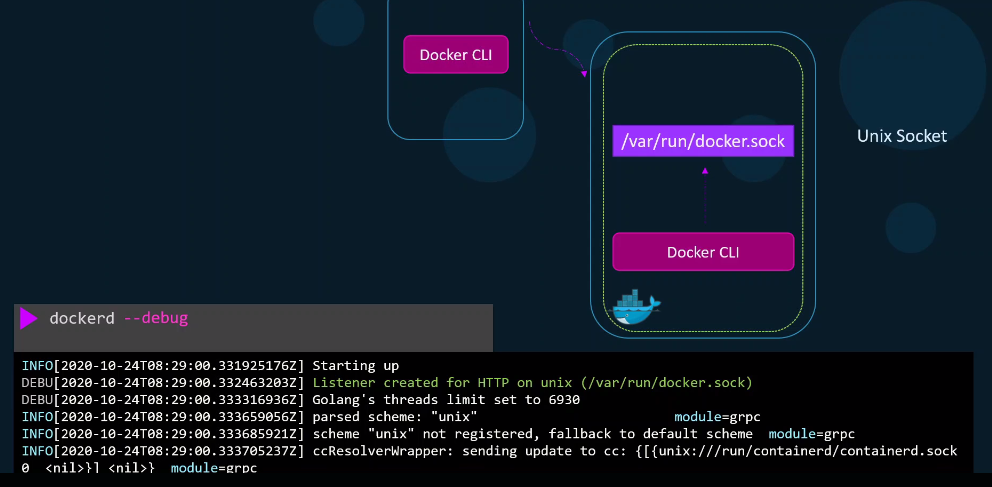Image resolution: width=992 pixels, height=487 pixels.
Task: Click the 'Golang's threads limit set to 6930' message
Action: click(446, 400)
